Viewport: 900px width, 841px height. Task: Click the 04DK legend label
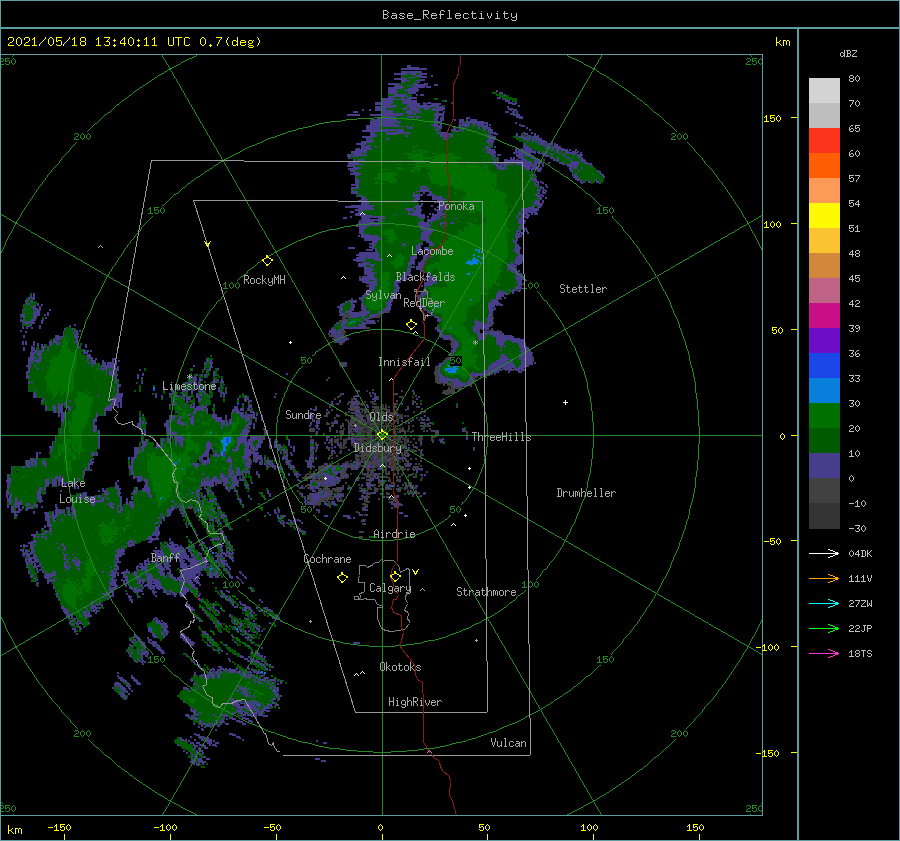click(860, 554)
